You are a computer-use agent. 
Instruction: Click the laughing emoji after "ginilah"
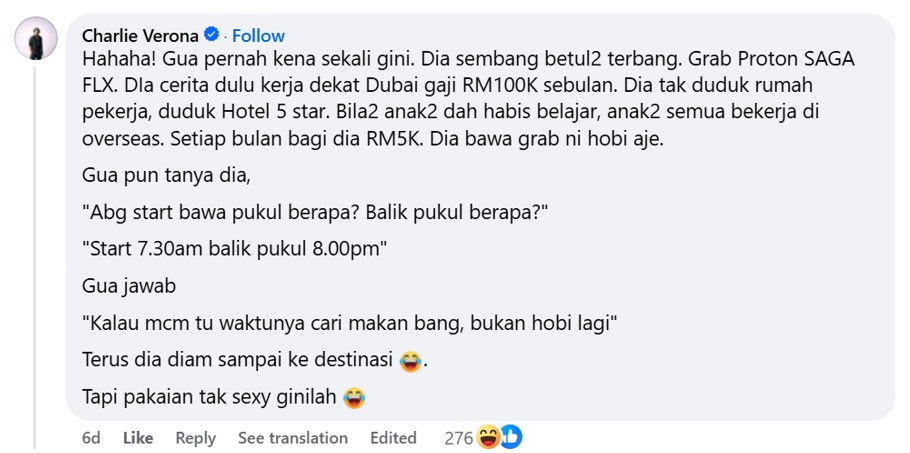click(x=354, y=398)
